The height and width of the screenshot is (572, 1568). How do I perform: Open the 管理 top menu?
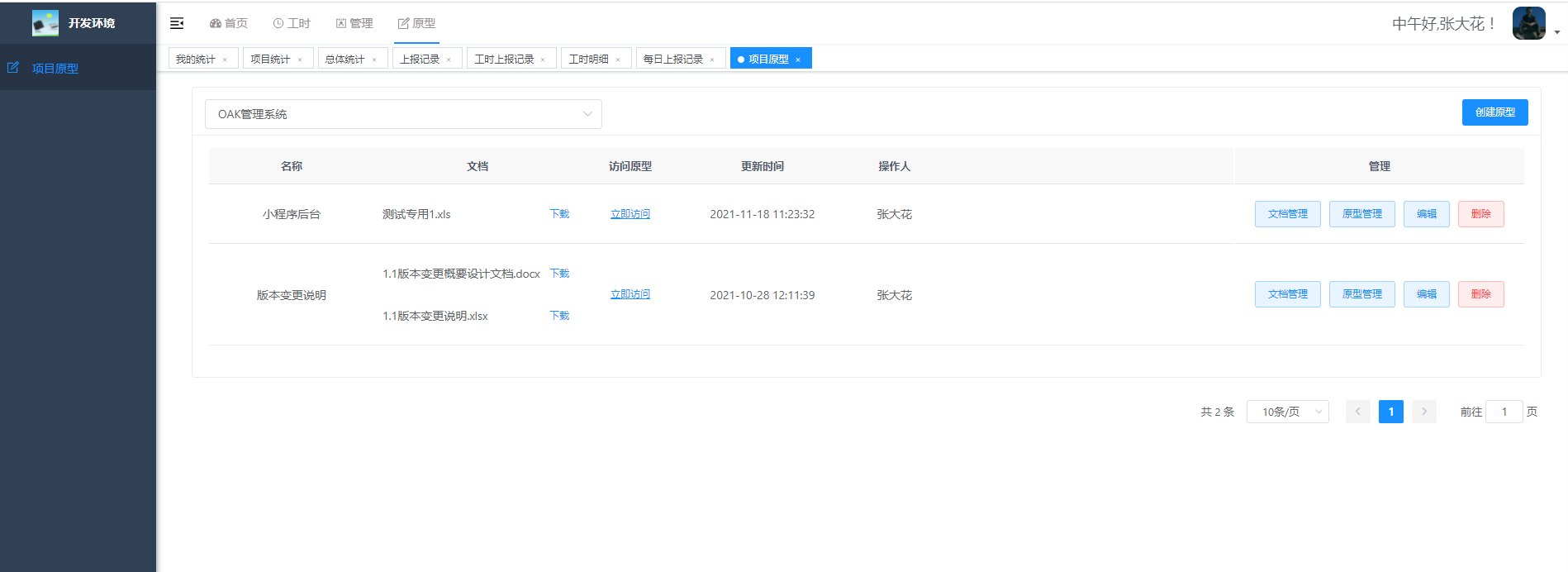pos(354,23)
